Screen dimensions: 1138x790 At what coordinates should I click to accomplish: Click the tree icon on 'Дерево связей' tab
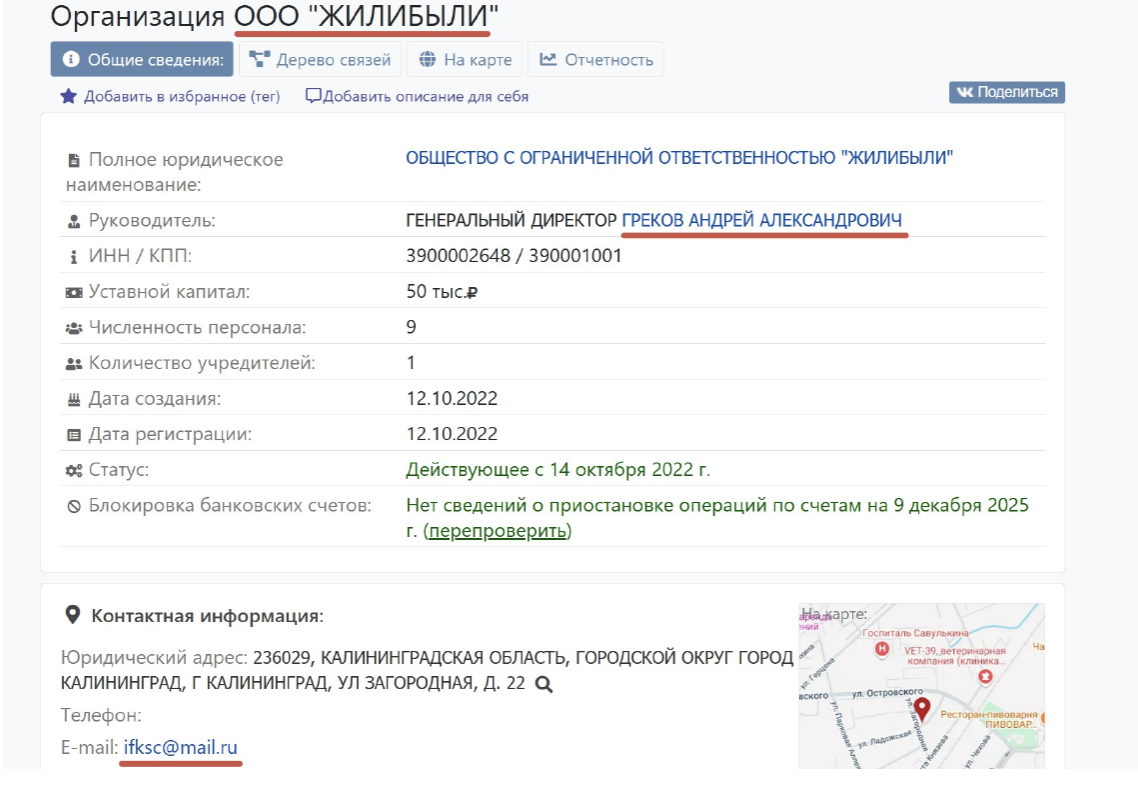(260, 59)
